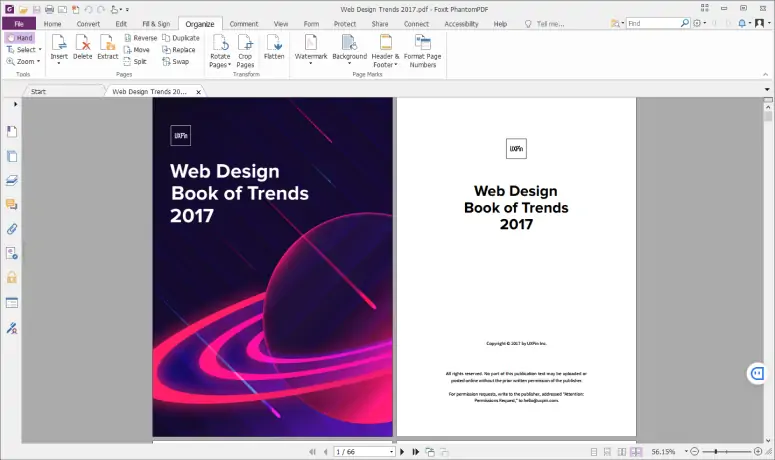The image size is (775, 460).
Task: Open the Security lock panel icon
Action: coord(12,277)
